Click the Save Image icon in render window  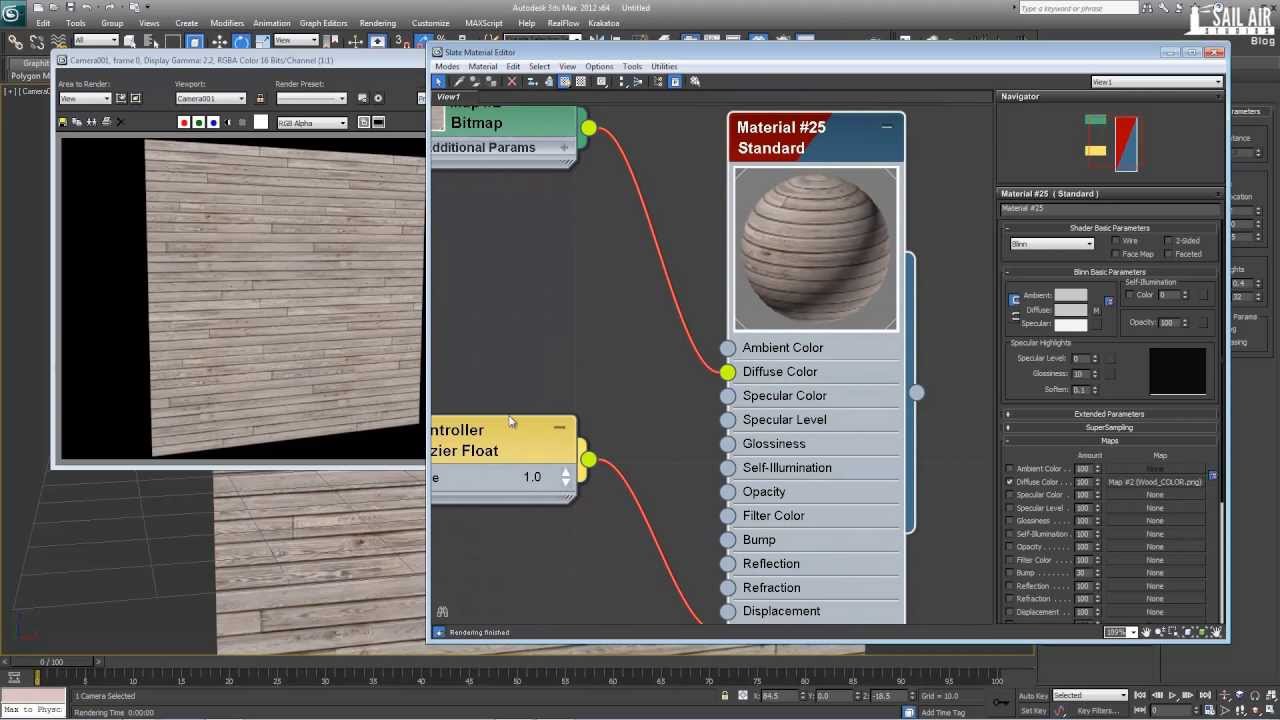click(x=63, y=122)
